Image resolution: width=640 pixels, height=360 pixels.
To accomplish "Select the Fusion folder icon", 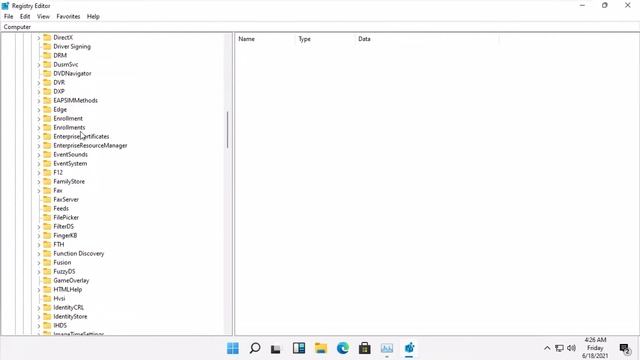I will (47, 262).
